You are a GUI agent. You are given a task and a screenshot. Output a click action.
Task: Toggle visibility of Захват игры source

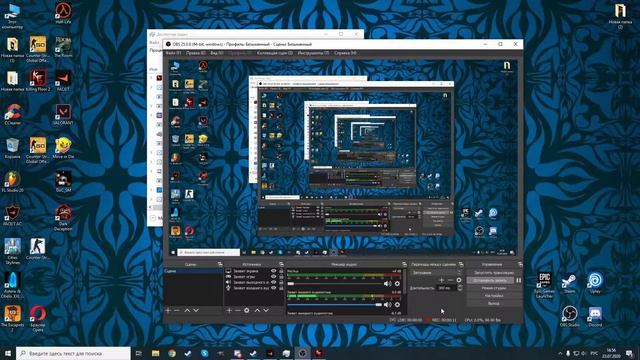click(x=273, y=277)
